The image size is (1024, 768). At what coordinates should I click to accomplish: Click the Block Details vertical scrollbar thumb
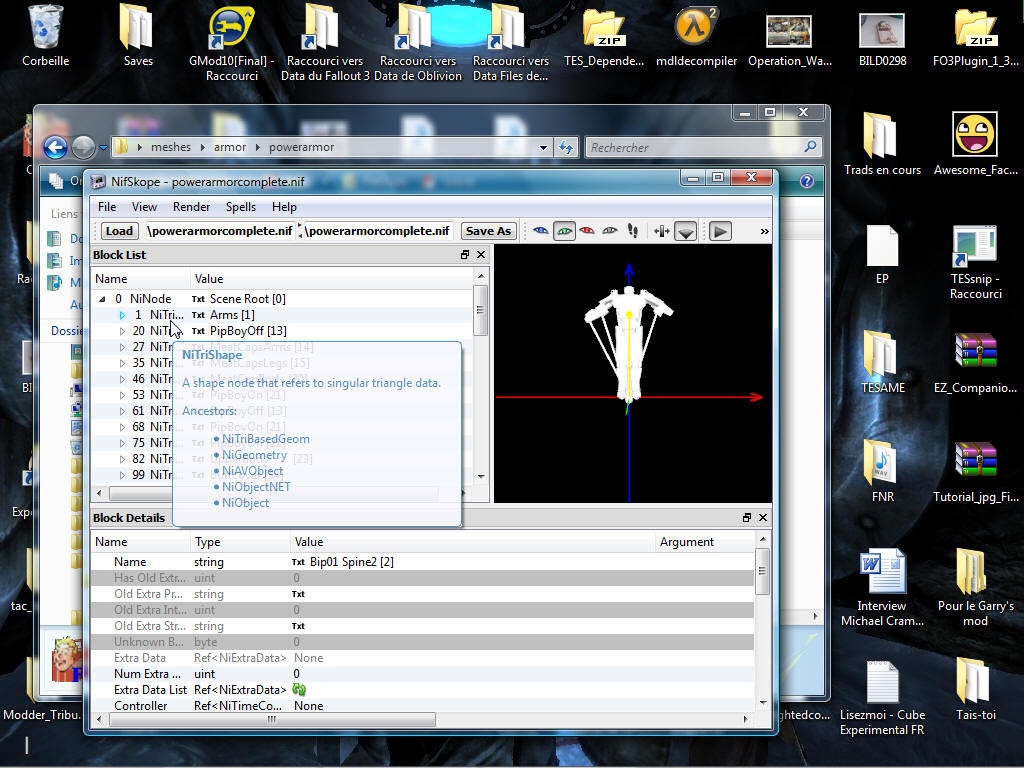tap(763, 571)
